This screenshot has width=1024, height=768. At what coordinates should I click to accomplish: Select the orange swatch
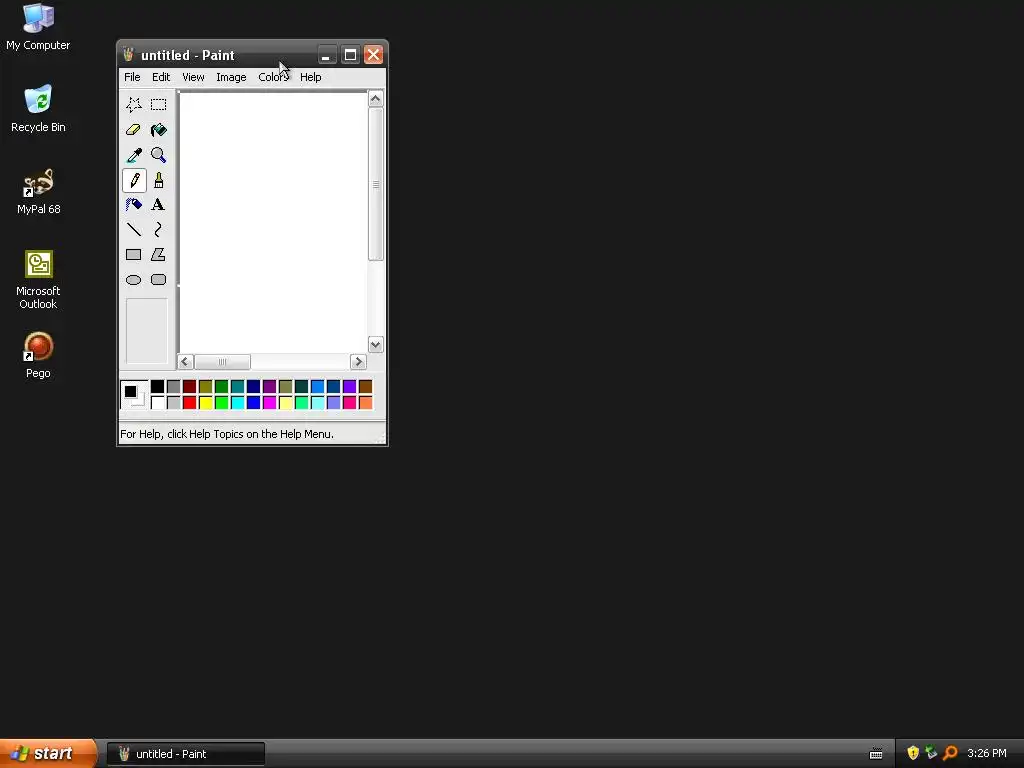click(x=366, y=402)
